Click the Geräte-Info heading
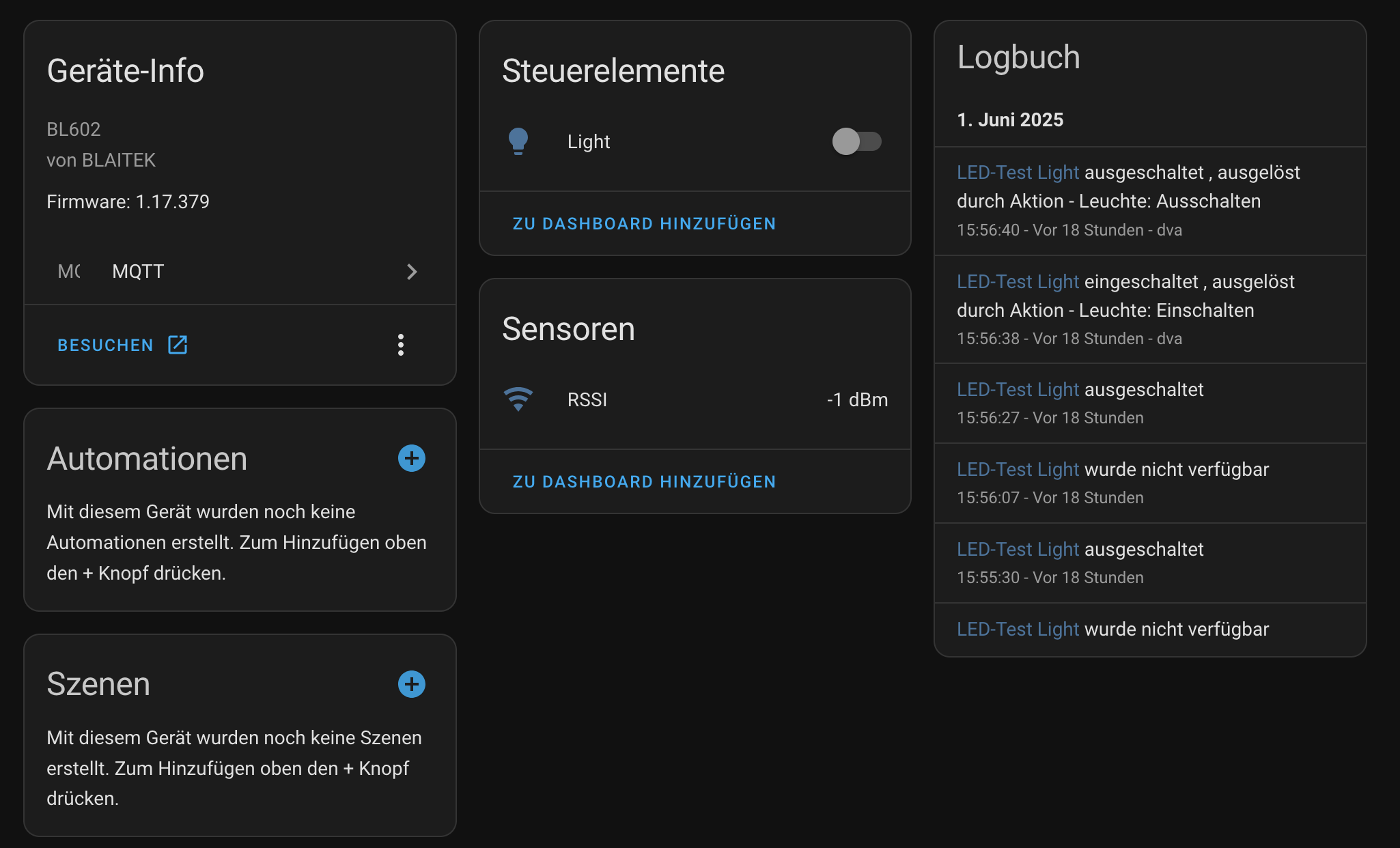The width and height of the screenshot is (1400, 848). point(126,71)
